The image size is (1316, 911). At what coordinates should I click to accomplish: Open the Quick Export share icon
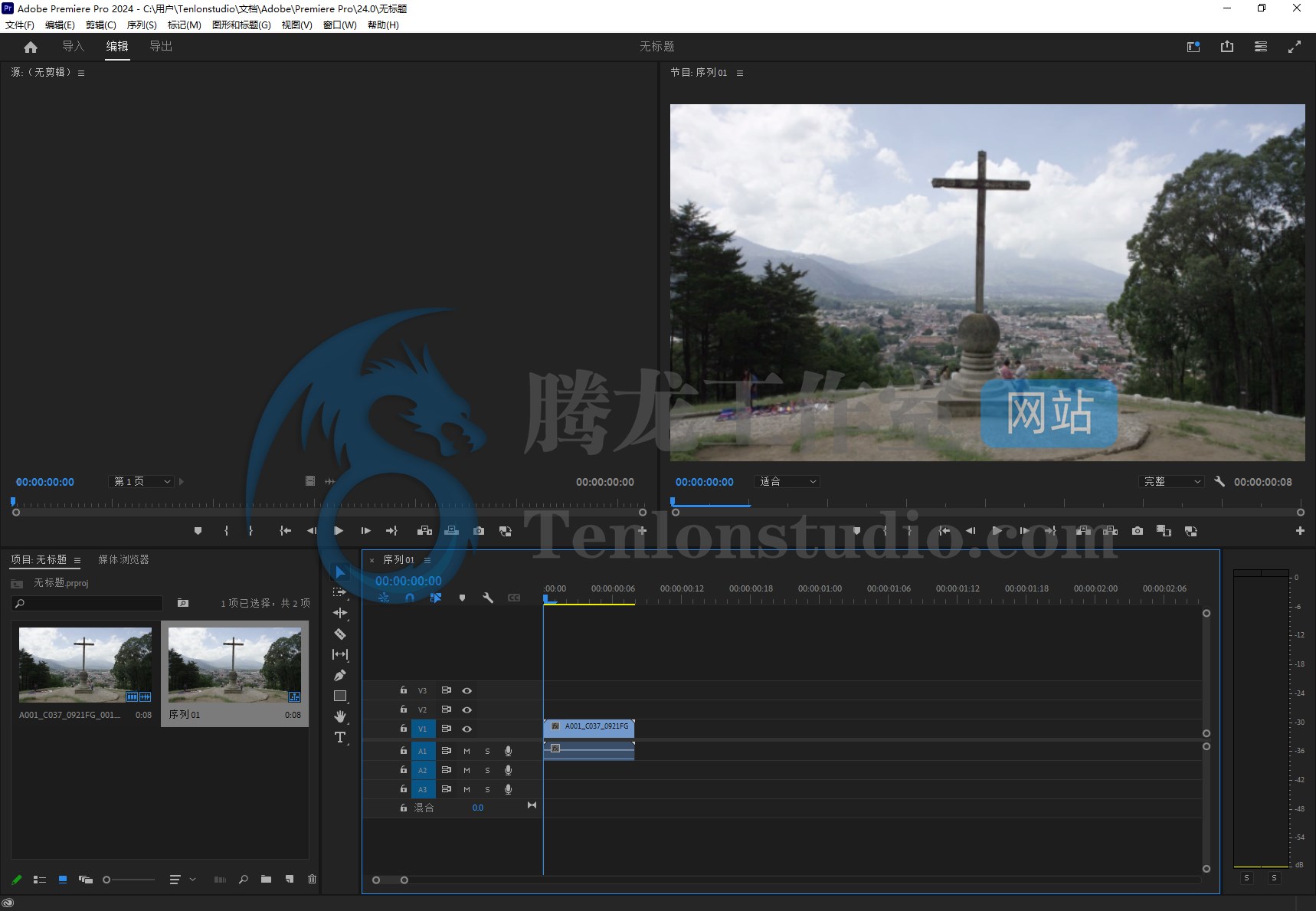[x=1227, y=47]
